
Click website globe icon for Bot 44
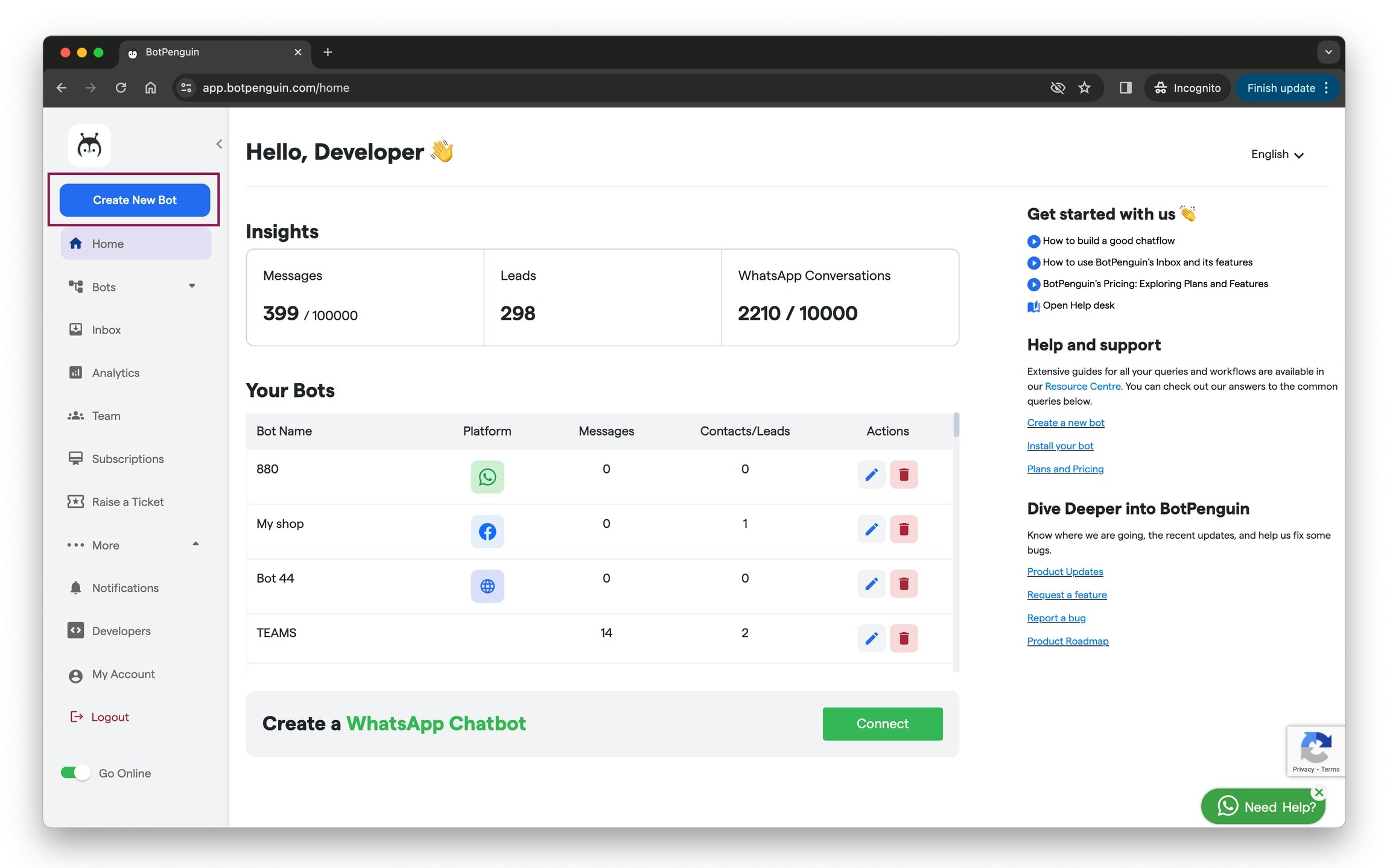pos(487,586)
